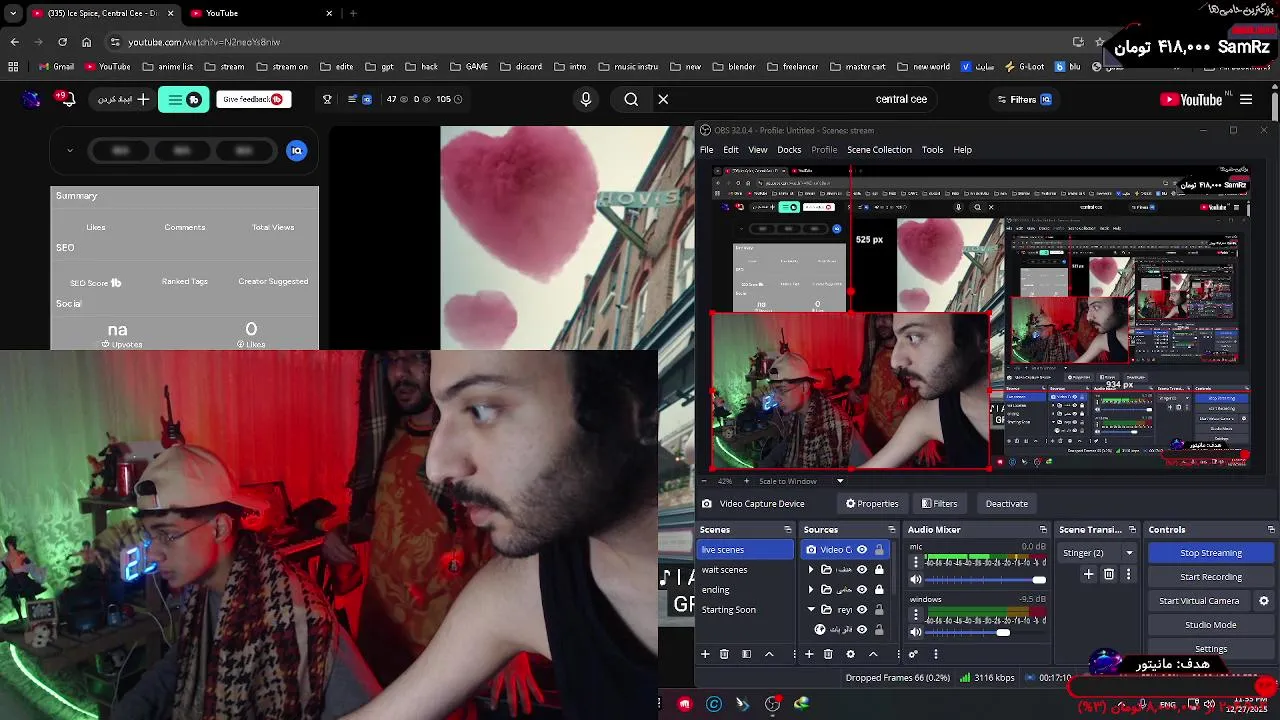Open Audio Mixer three-dot menu at bottom
This screenshot has width=1280, height=720.
(936, 654)
